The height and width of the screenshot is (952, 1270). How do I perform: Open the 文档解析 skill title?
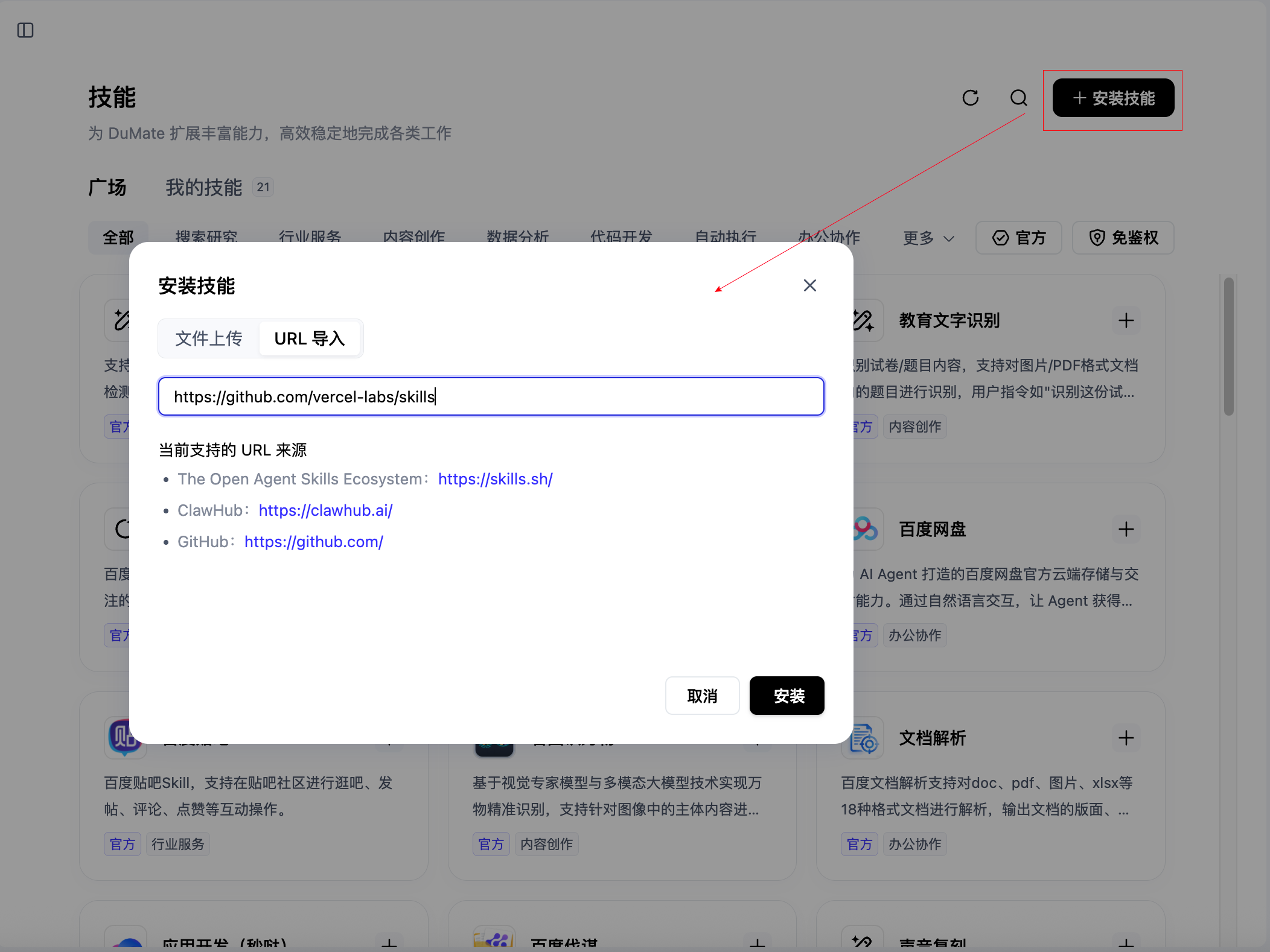933,738
